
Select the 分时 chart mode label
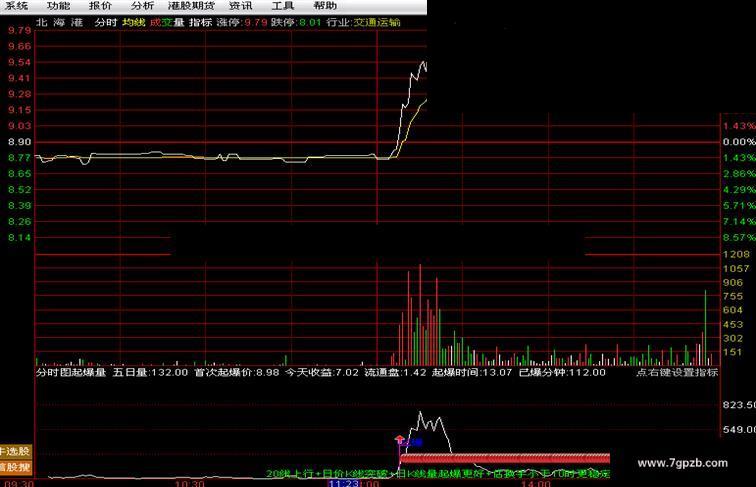point(106,22)
